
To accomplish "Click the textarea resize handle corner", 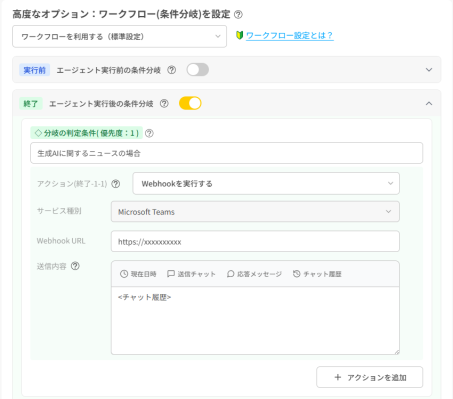I will [x=396, y=352].
